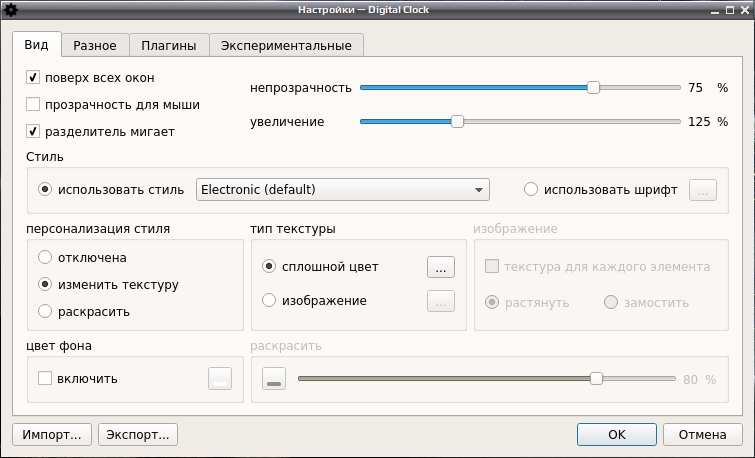
Task: Click the 125 zoom value
Action: pos(699,121)
